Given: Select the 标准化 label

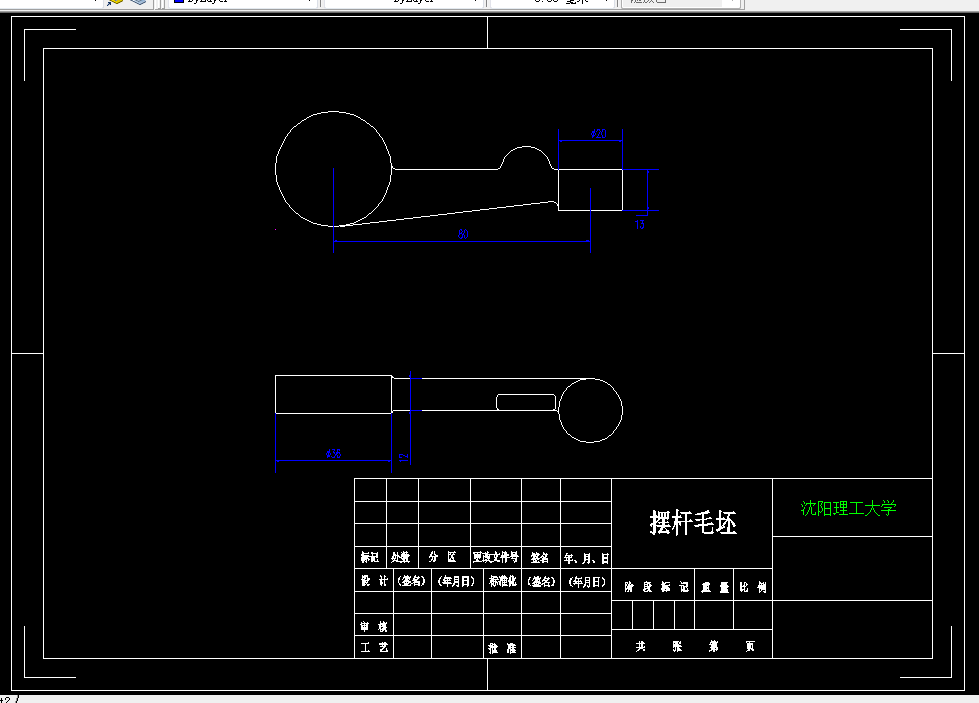Looking at the screenshot, I should (x=503, y=581).
